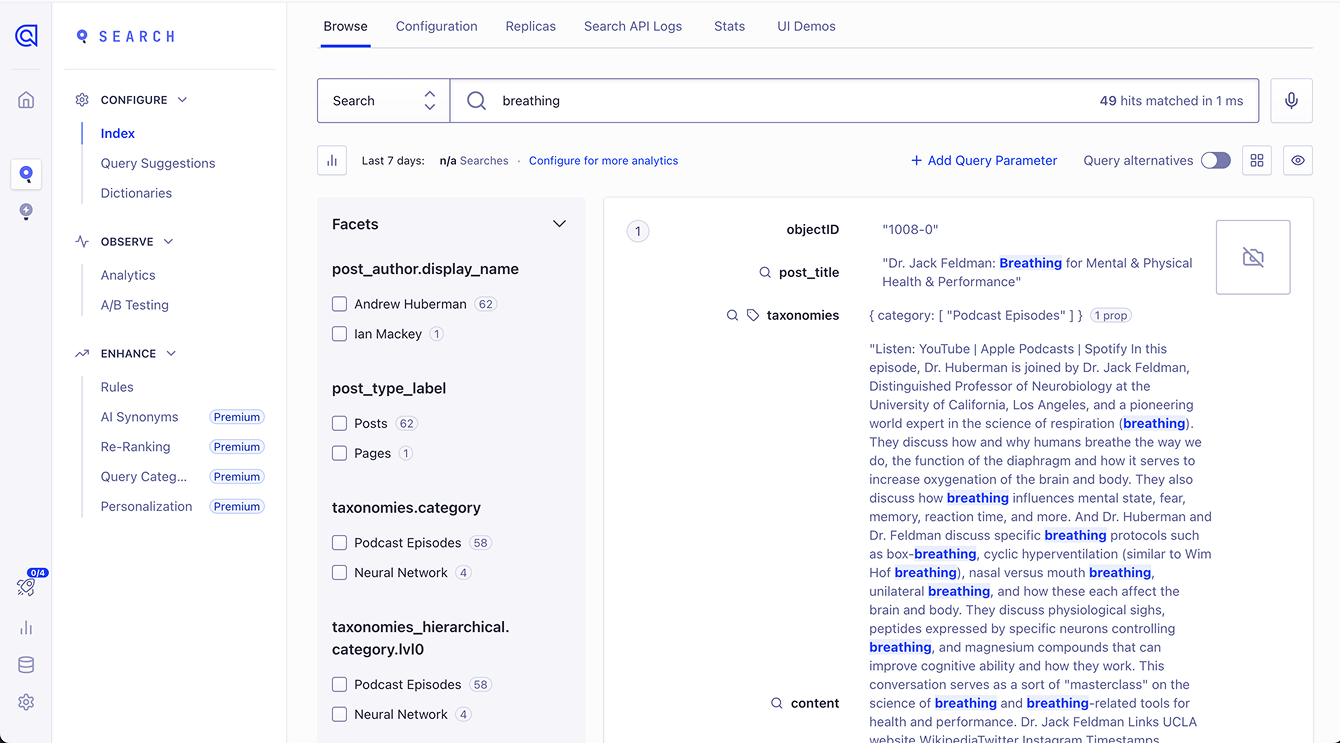Click the search icon beside post_title
Image resolution: width=1340 pixels, height=743 pixels.
765,273
